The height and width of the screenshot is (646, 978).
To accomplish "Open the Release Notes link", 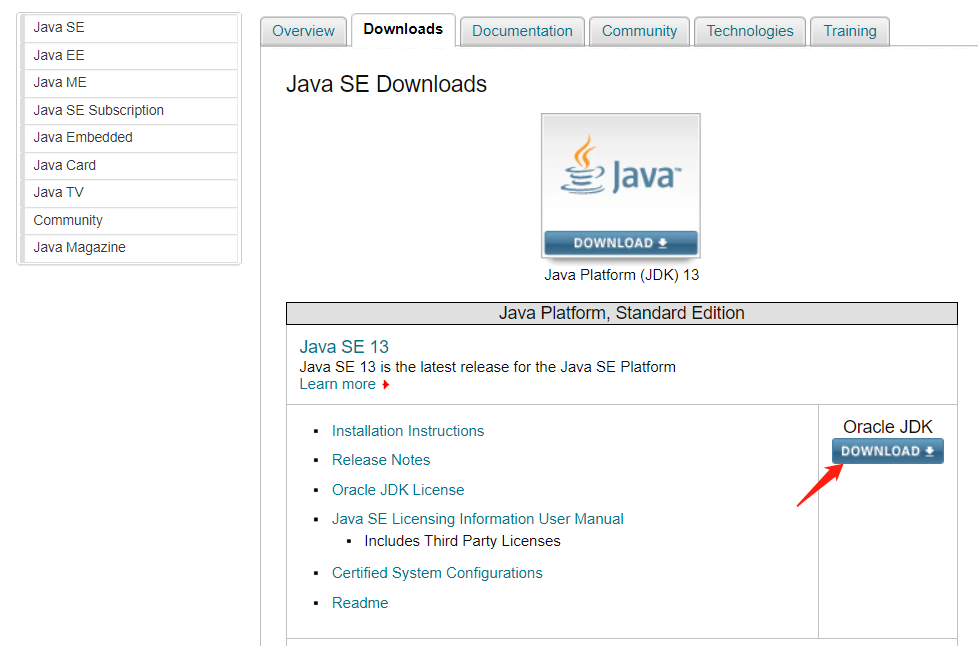I will (381, 460).
